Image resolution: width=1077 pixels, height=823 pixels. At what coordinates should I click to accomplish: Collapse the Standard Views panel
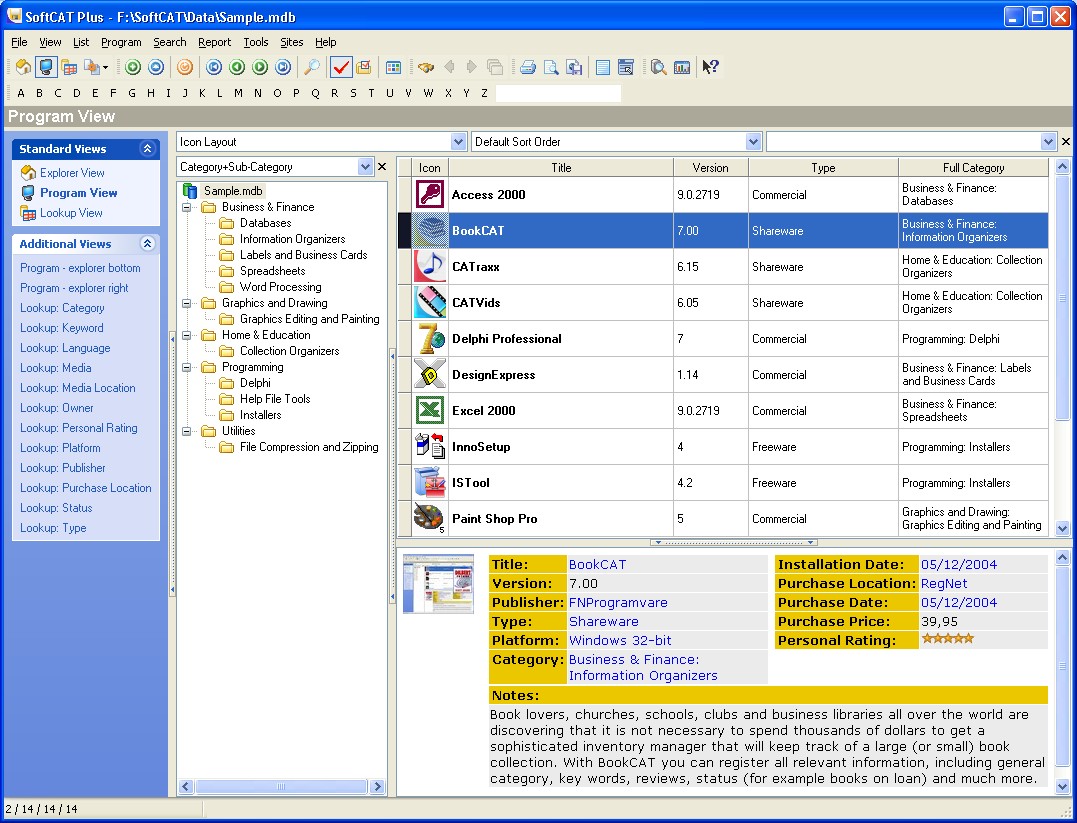pos(147,148)
